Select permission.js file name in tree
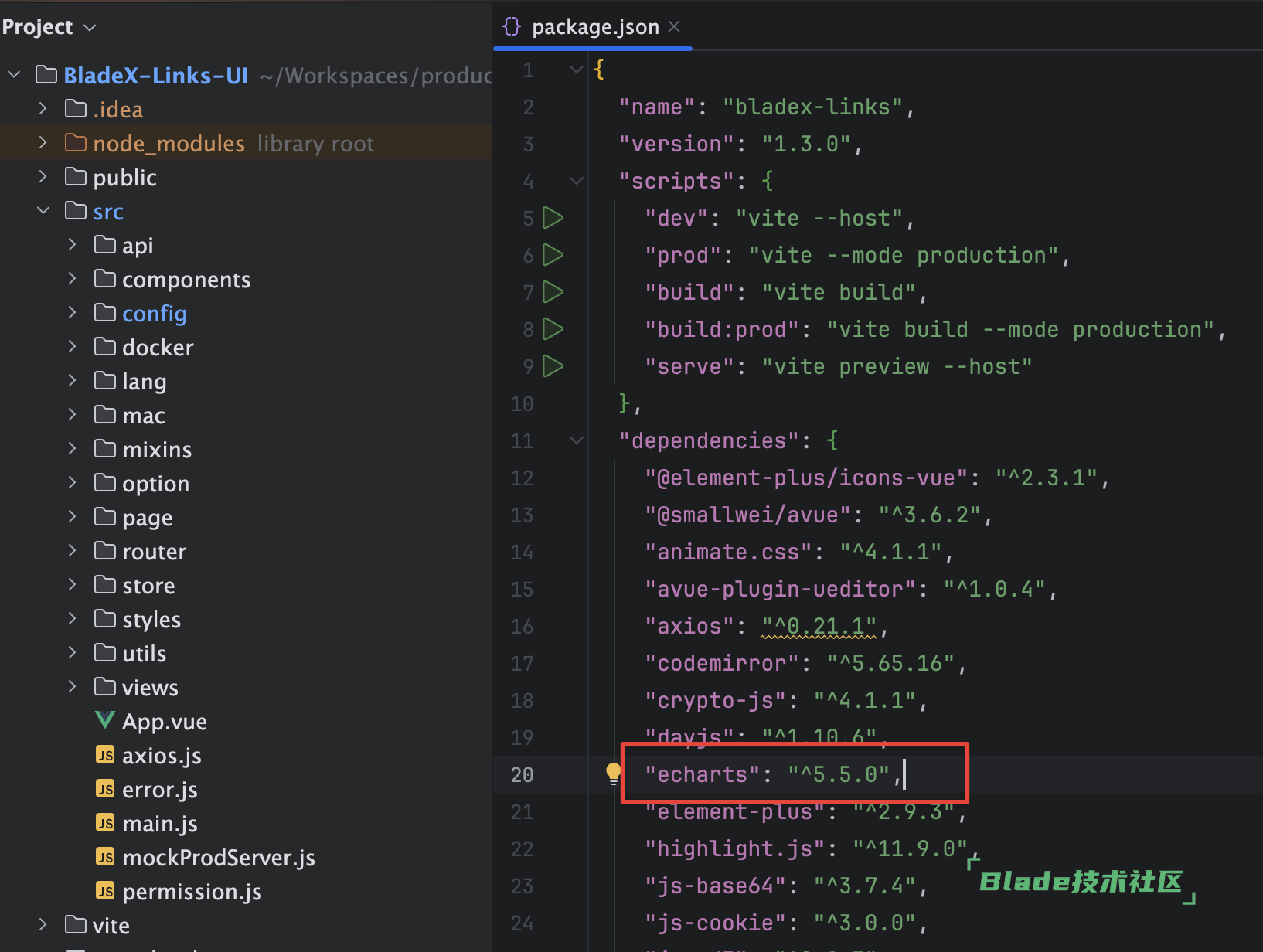Screen dimensions: 1263x952 192,892
